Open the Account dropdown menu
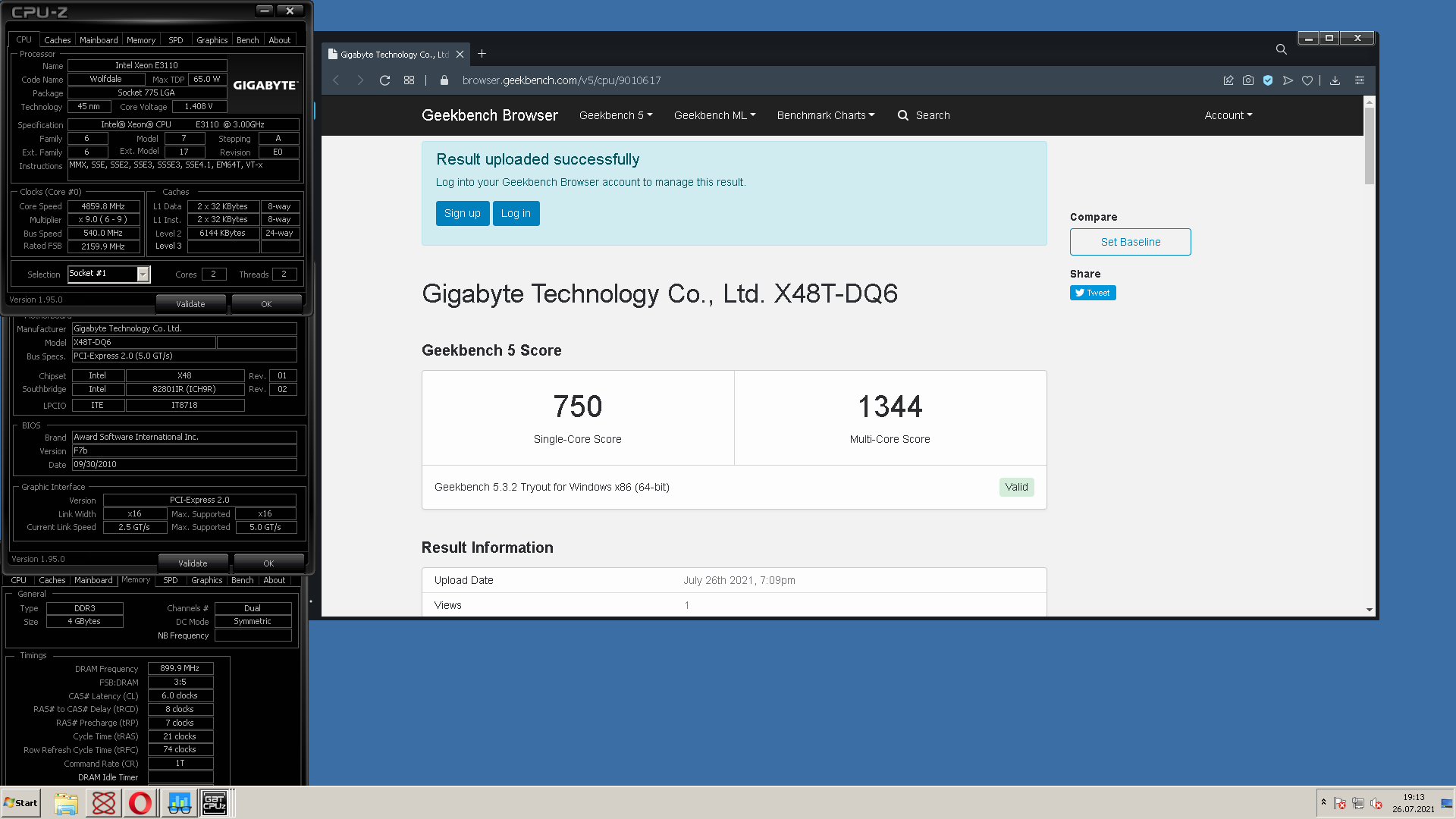 pyautogui.click(x=1228, y=115)
